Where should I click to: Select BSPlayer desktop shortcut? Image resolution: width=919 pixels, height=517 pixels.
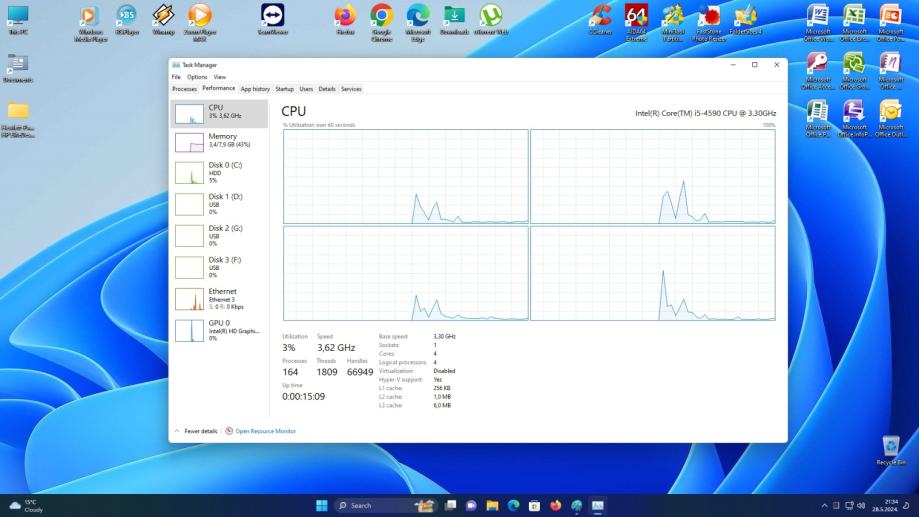(127, 20)
